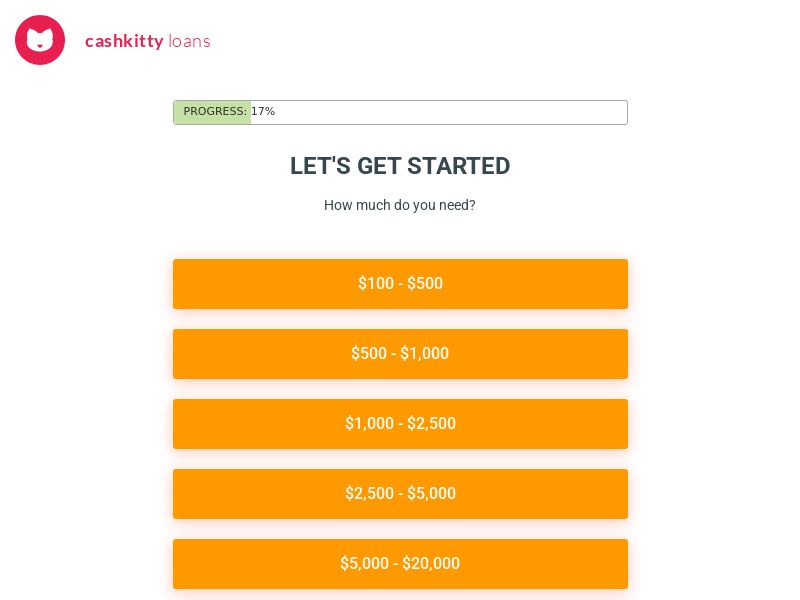Screen dimensions: 800x600
Task: Click the white cat face inside the pink circle
Action: point(40,40)
